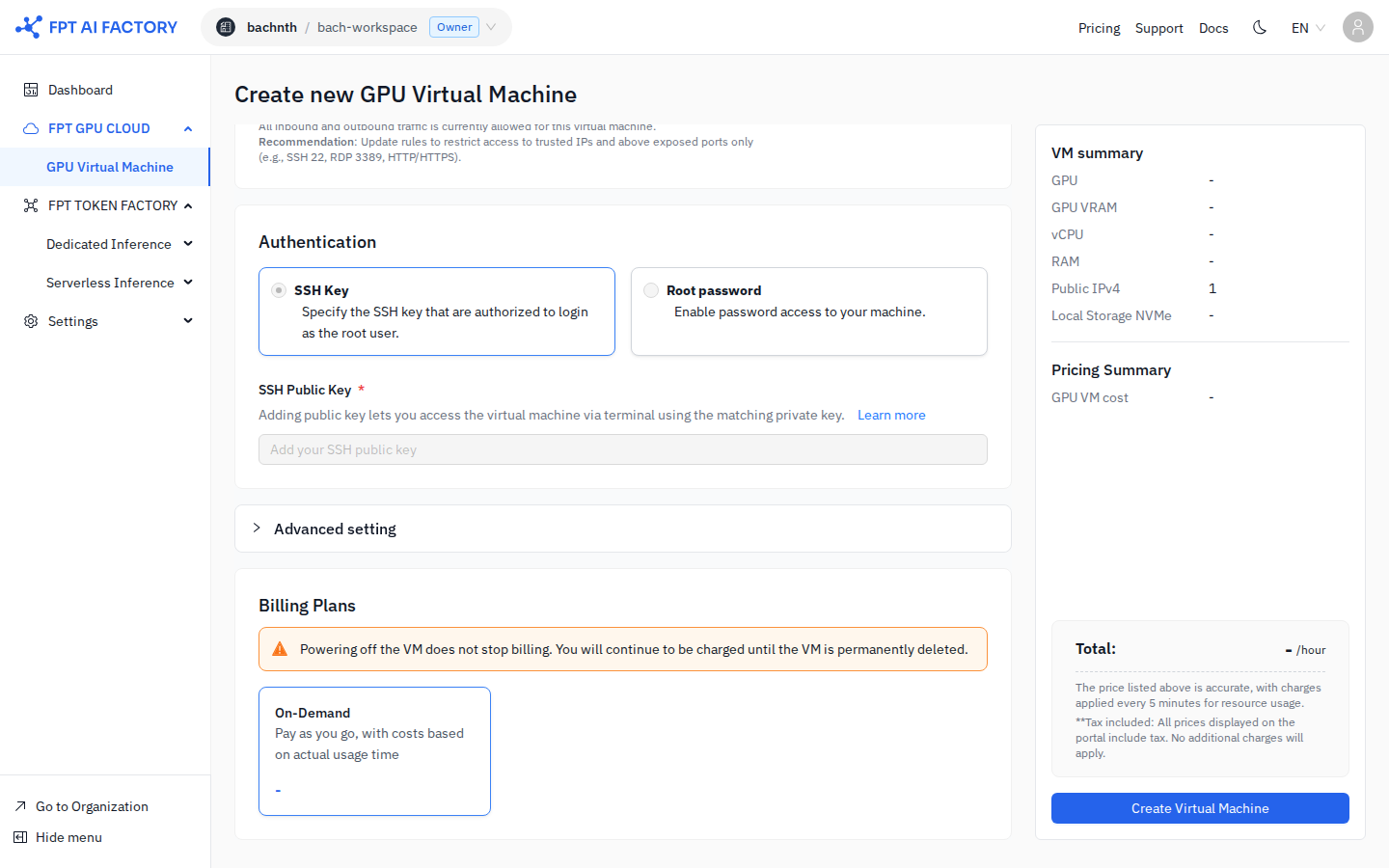Click the Docs link

click(1213, 28)
